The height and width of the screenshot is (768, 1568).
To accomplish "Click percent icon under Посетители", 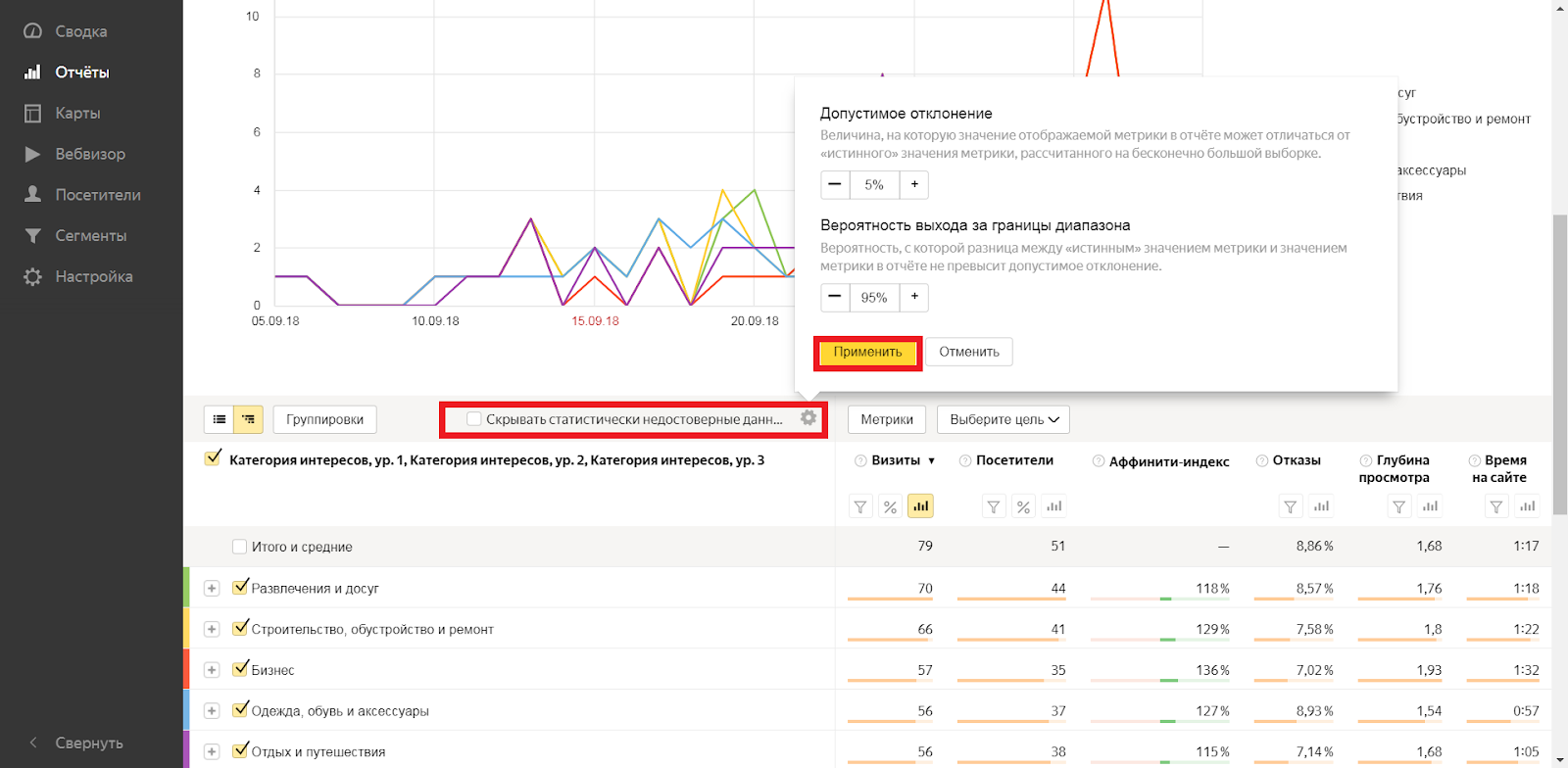I will click(1023, 506).
